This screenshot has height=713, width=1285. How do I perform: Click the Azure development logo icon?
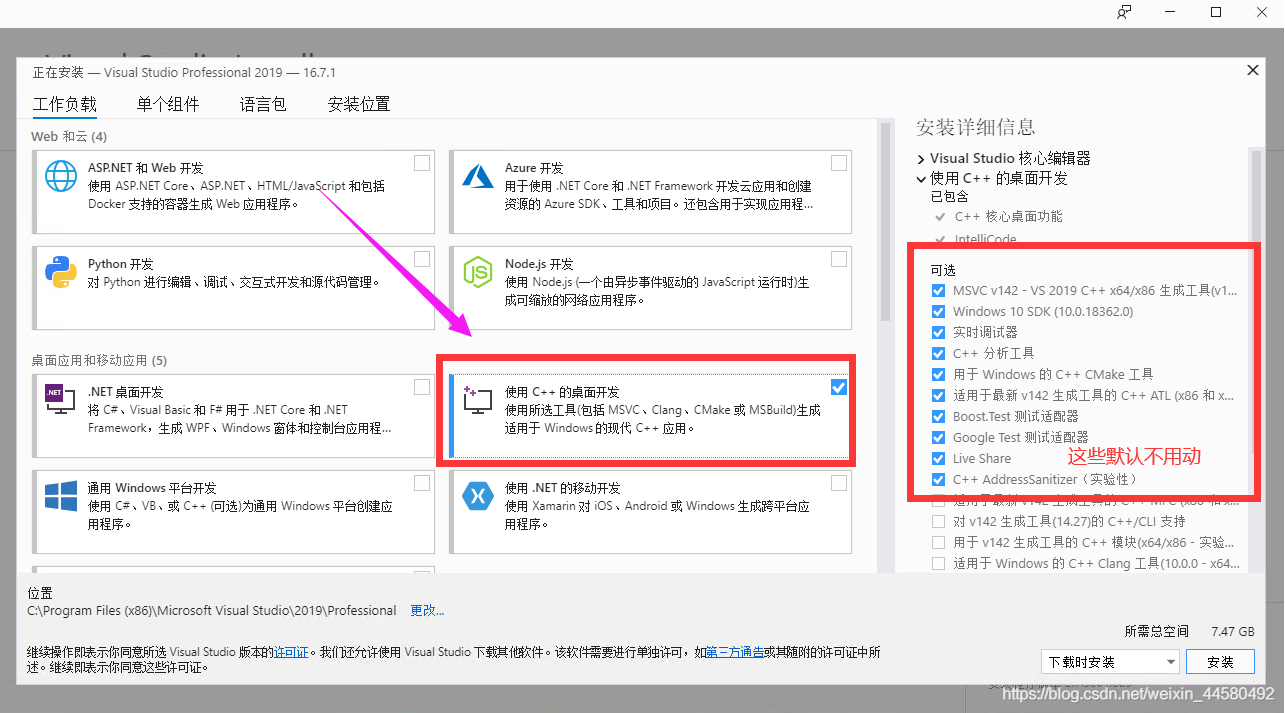click(478, 176)
